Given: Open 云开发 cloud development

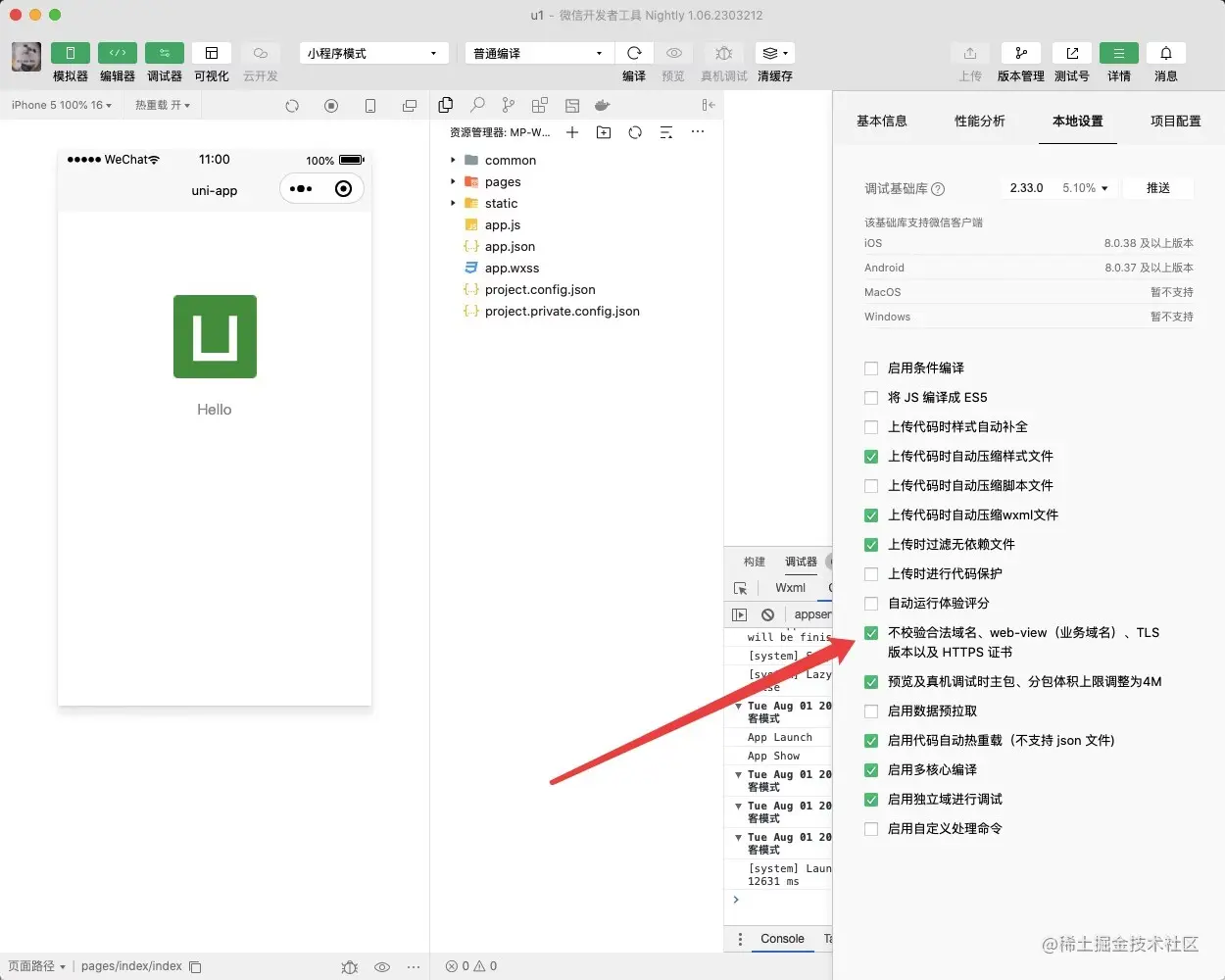Looking at the screenshot, I should (x=260, y=53).
